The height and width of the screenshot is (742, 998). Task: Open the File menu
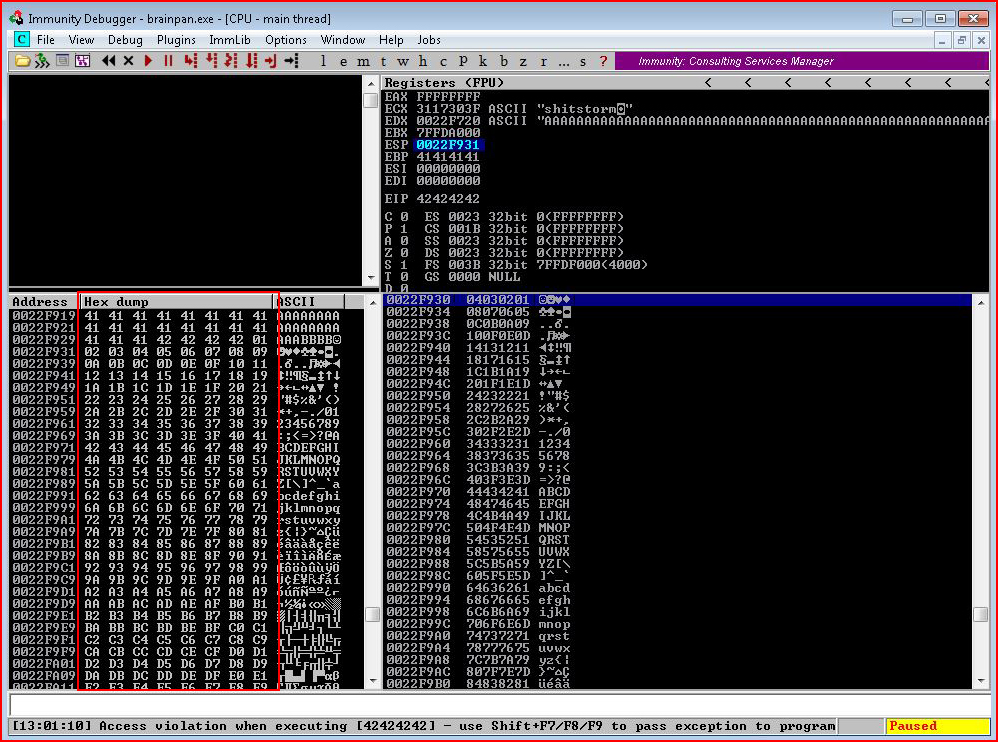point(46,39)
